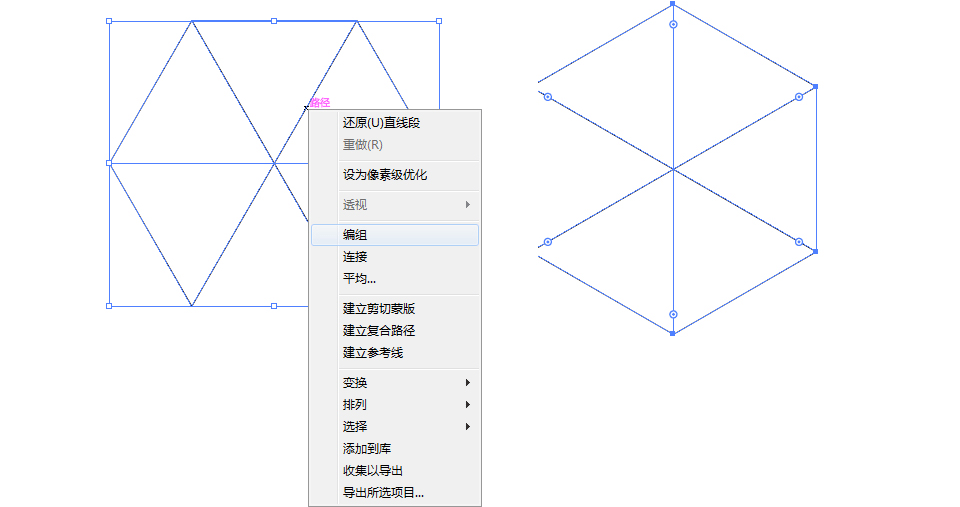Click the circular widget above hexagon's bottom vertex
Screen dimensions: 960x507
click(x=673, y=314)
